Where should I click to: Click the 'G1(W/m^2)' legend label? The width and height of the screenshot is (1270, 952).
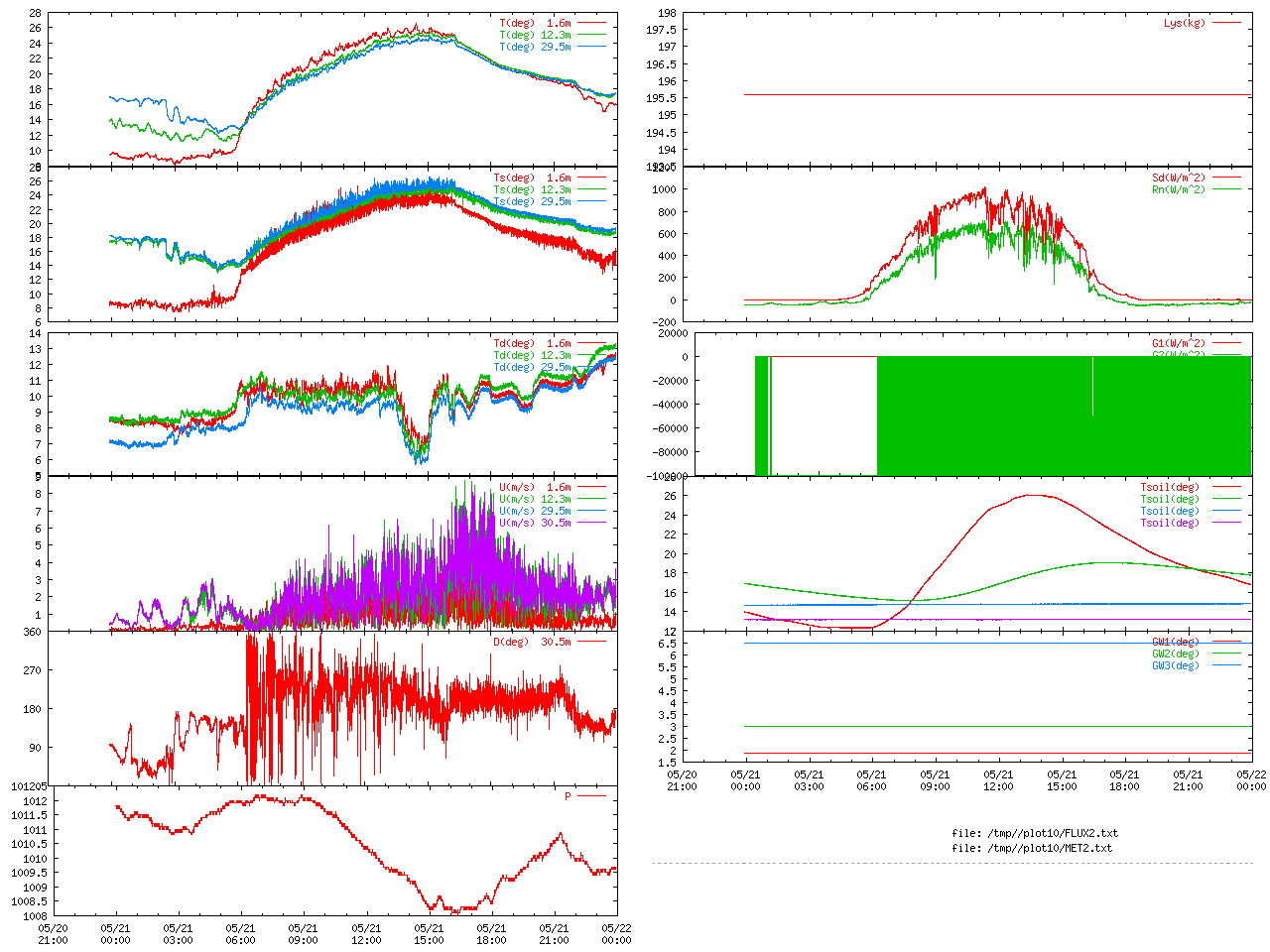(1179, 344)
